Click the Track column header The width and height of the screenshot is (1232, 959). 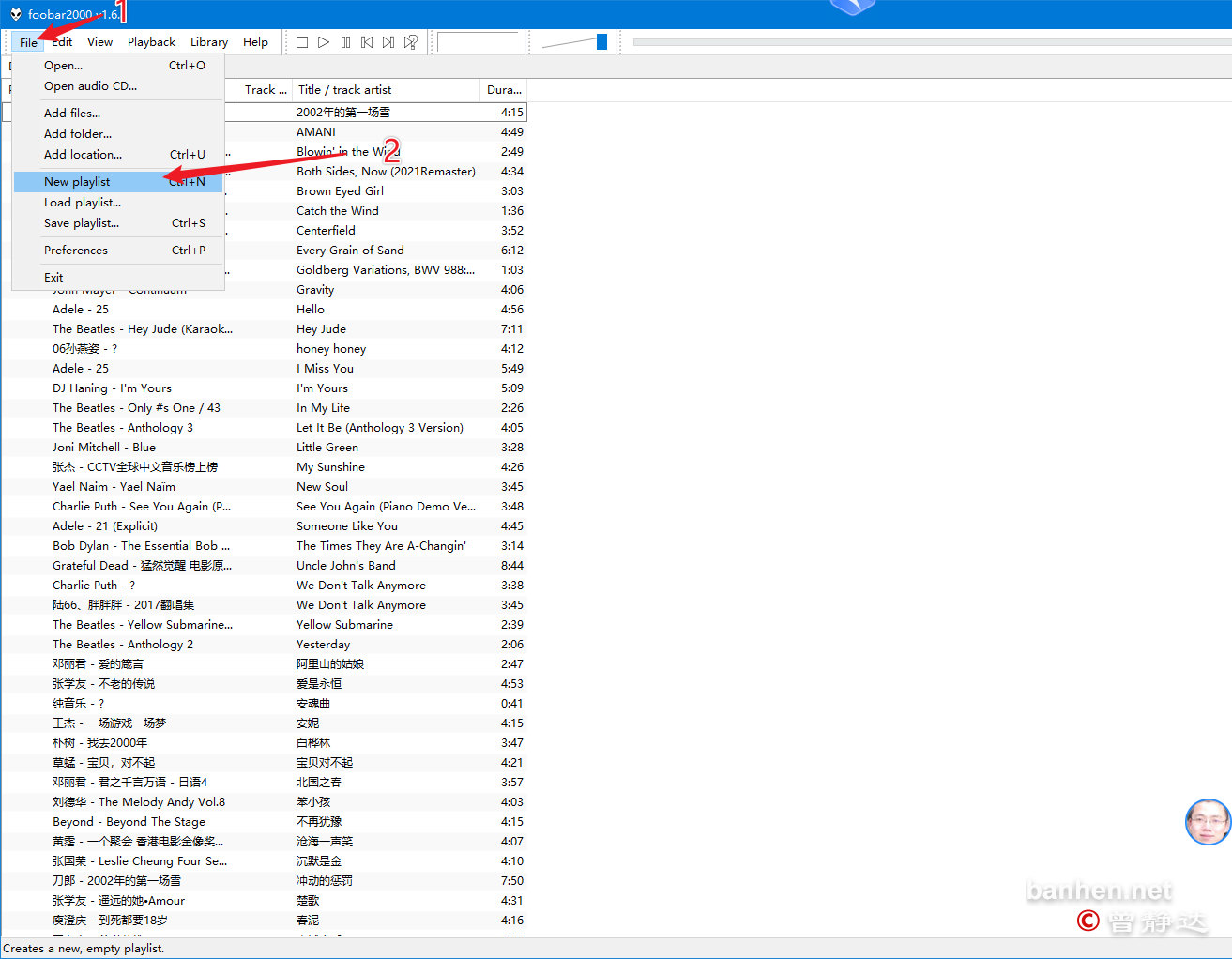[264, 90]
